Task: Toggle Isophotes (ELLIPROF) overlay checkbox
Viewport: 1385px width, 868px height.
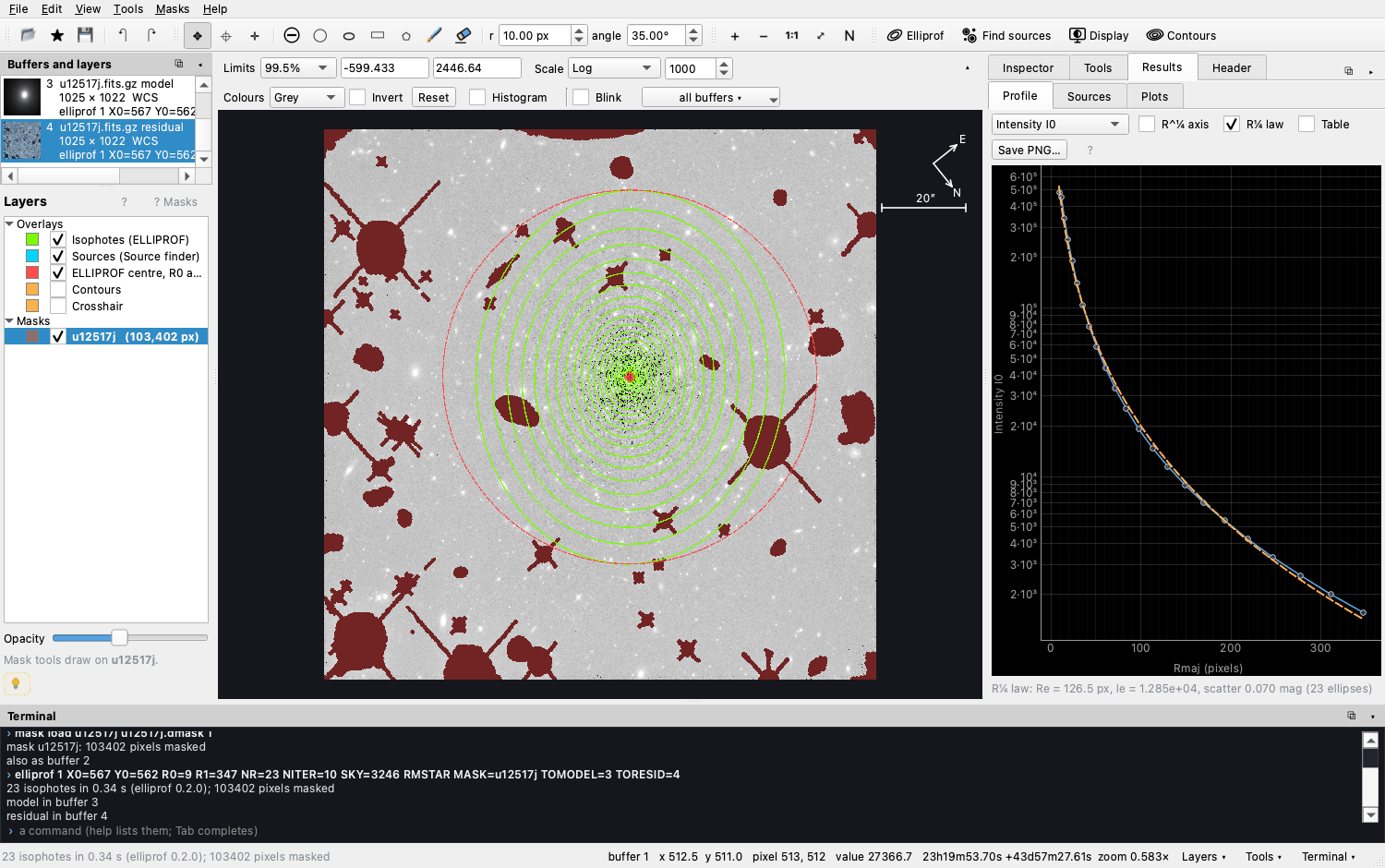Action: [58, 239]
